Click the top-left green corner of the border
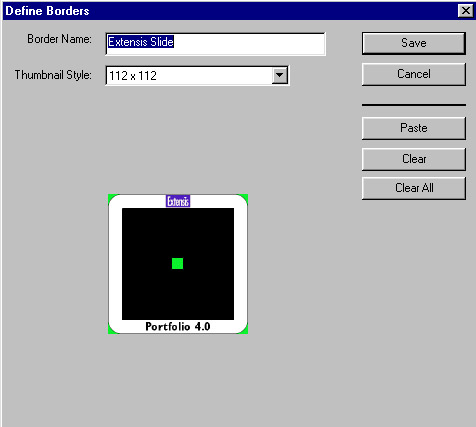This screenshot has width=476, height=427. tap(110, 197)
